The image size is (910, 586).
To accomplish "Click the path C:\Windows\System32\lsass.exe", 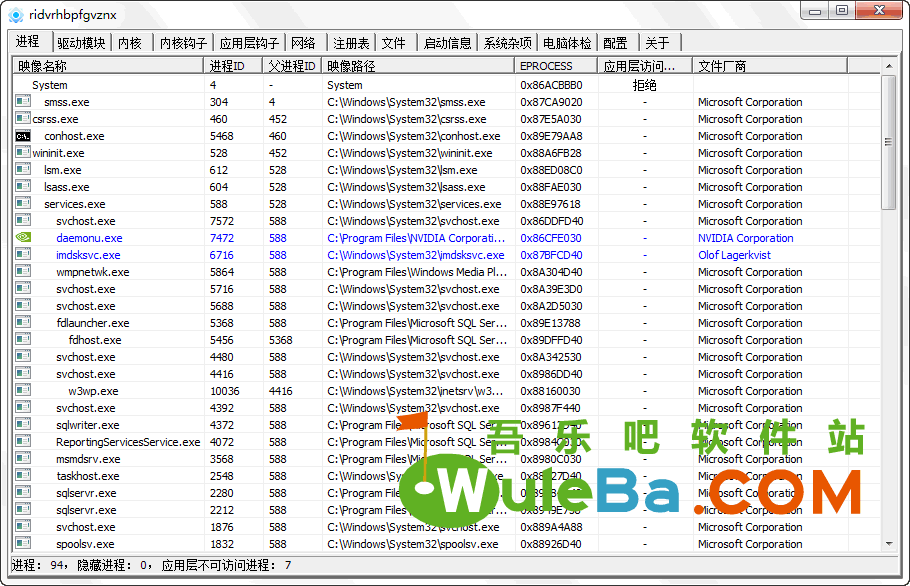I will (406, 187).
